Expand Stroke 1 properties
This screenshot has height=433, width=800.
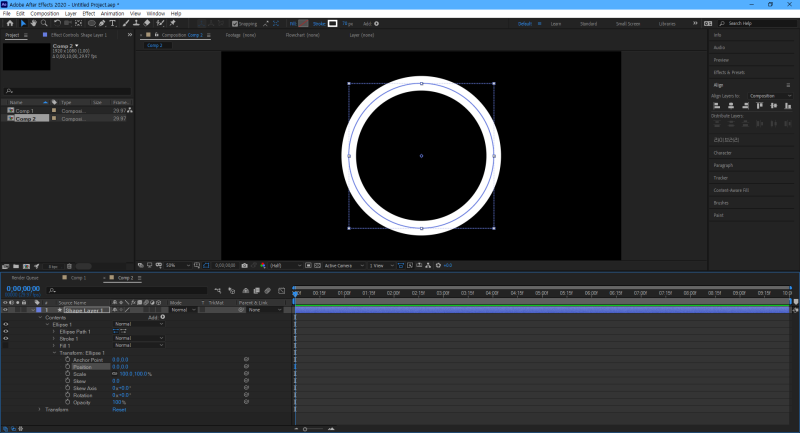(54, 339)
